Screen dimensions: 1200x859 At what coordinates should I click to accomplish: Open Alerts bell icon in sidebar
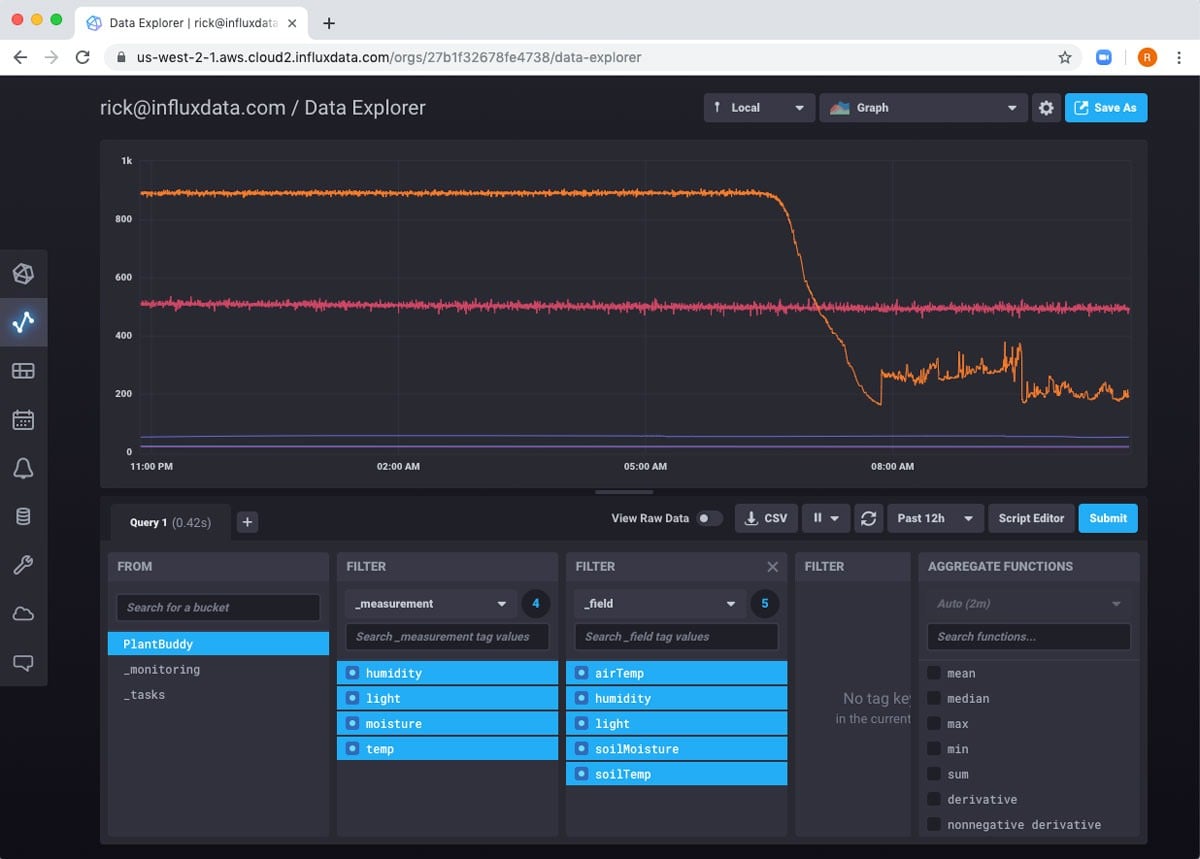point(23,468)
